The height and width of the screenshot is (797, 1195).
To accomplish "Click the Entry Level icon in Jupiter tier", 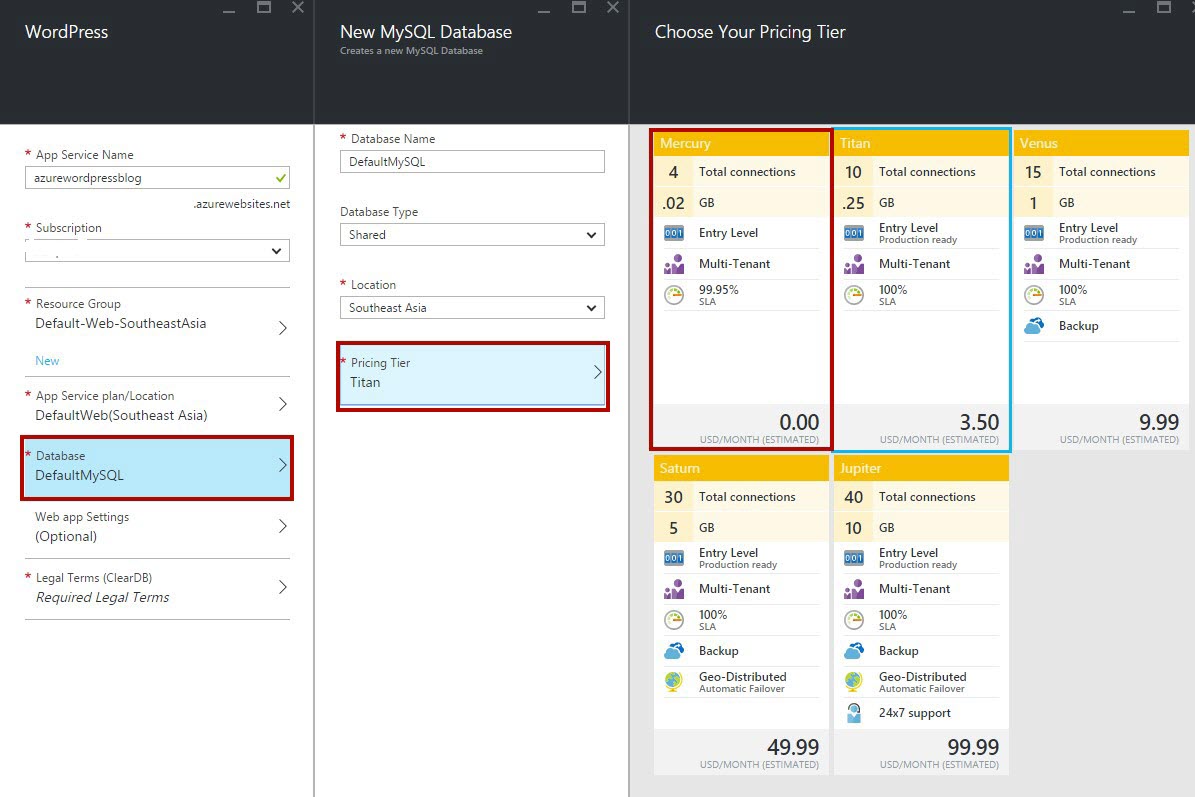I will [x=854, y=559].
